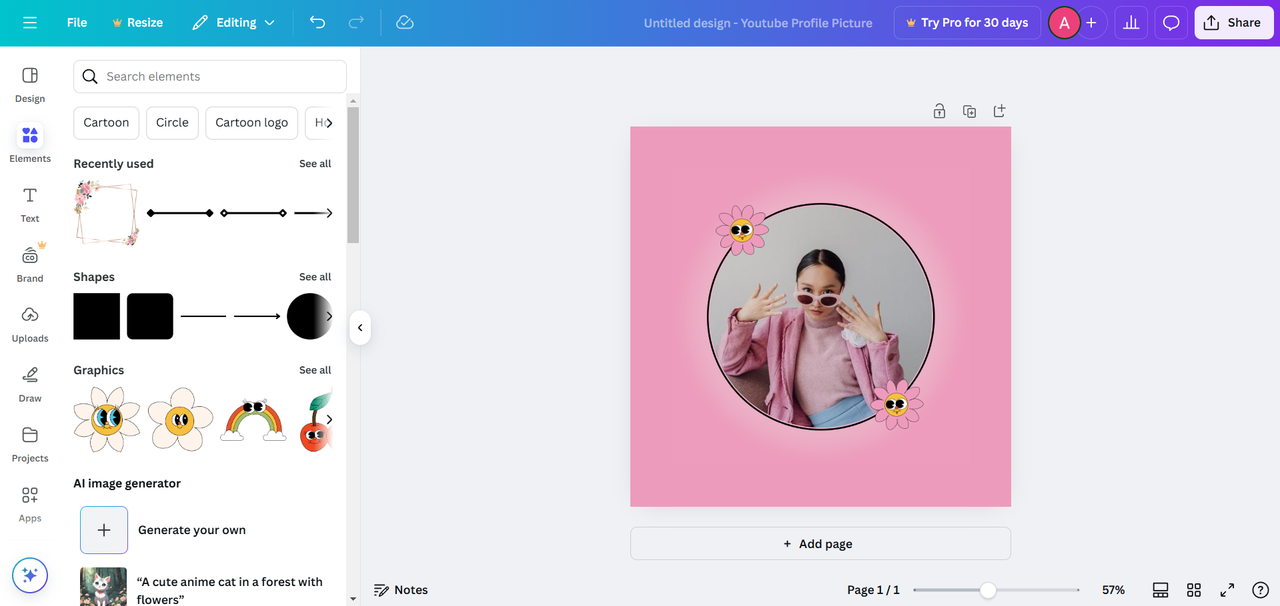Open the account avatar A
This screenshot has width=1280, height=606.
click(1064, 22)
